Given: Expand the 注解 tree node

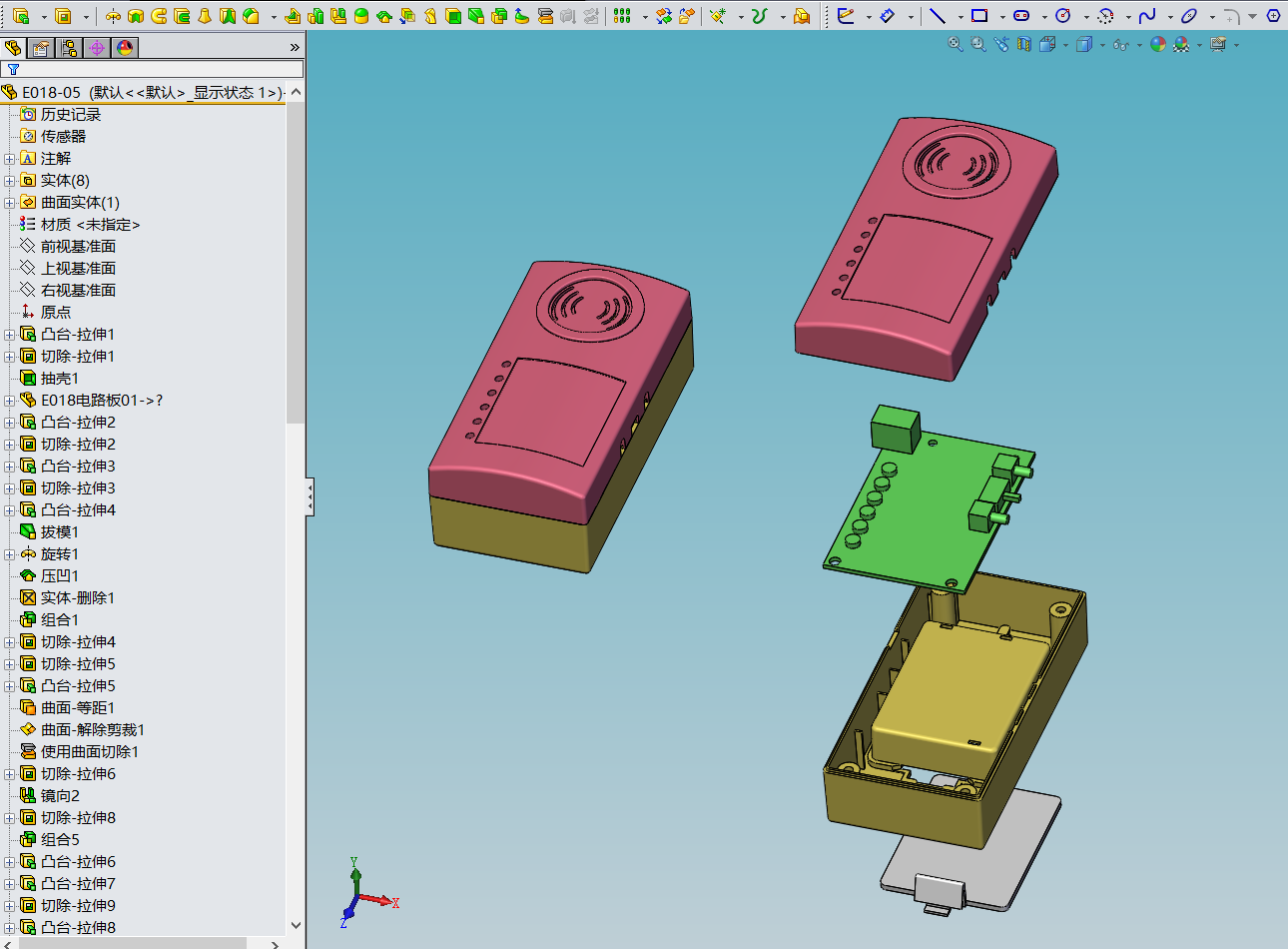Looking at the screenshot, I should click(9, 159).
